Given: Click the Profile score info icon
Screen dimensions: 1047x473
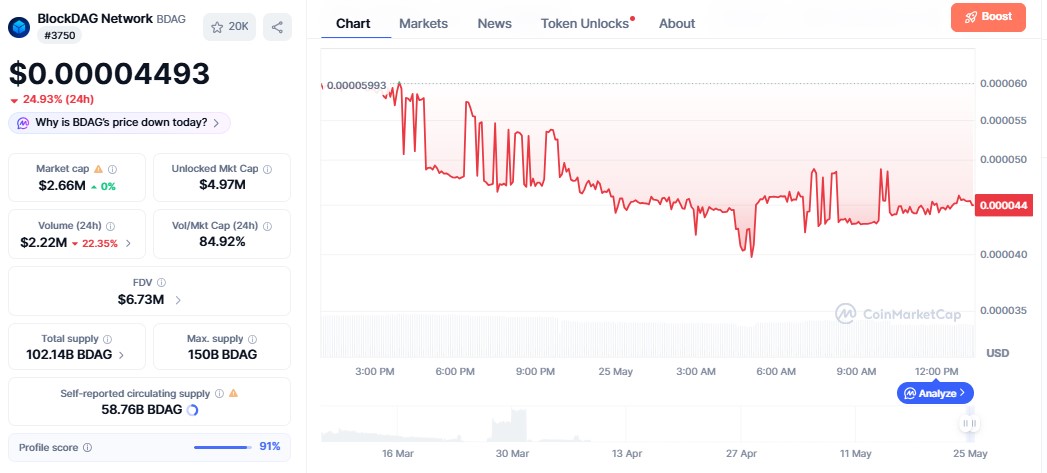Looking at the screenshot, I should [x=87, y=448].
